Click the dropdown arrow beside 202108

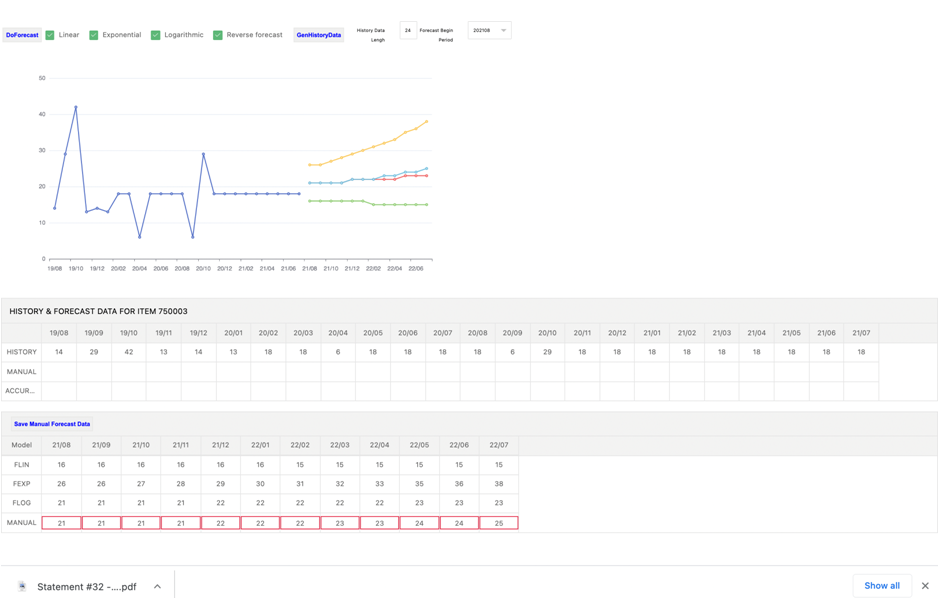(503, 31)
